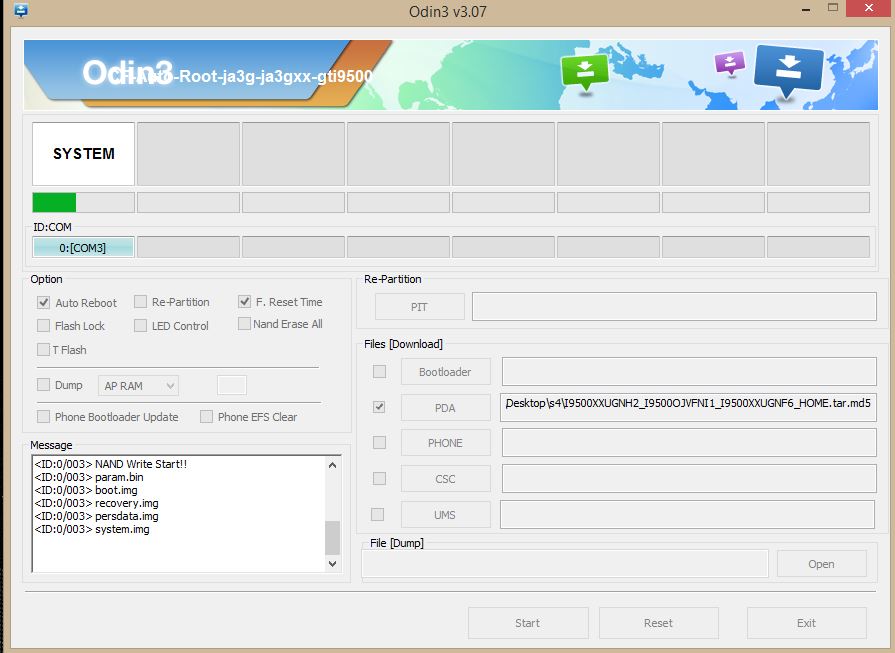Click the Message log scrollbar thumb
This screenshot has width=895, height=653.
point(333,537)
